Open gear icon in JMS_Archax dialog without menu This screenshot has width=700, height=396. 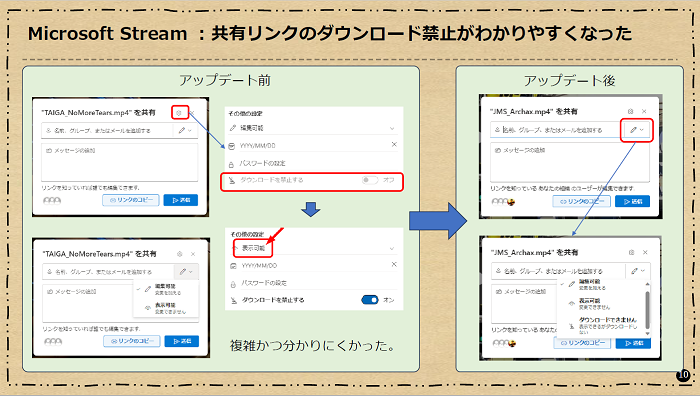630,111
